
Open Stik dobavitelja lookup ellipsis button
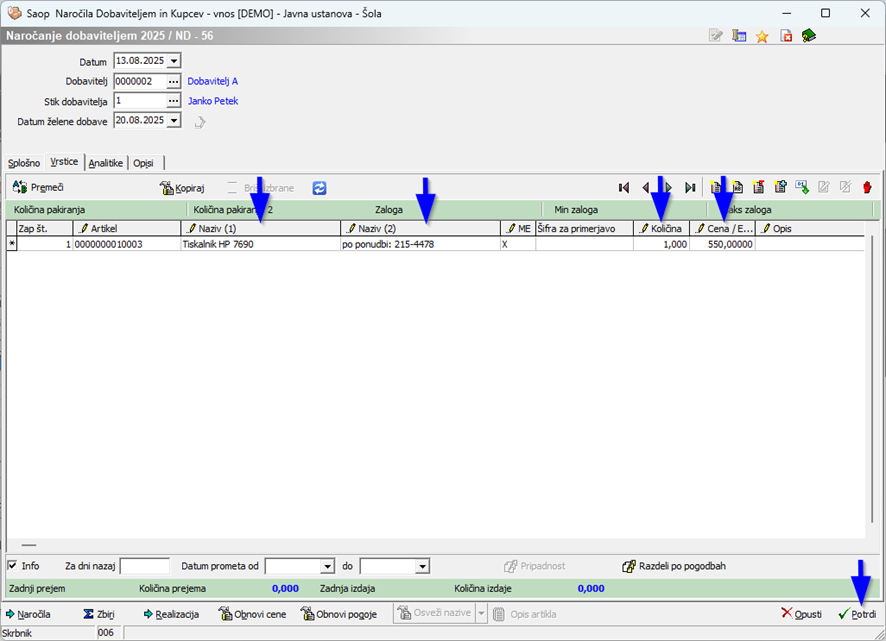pos(173,101)
